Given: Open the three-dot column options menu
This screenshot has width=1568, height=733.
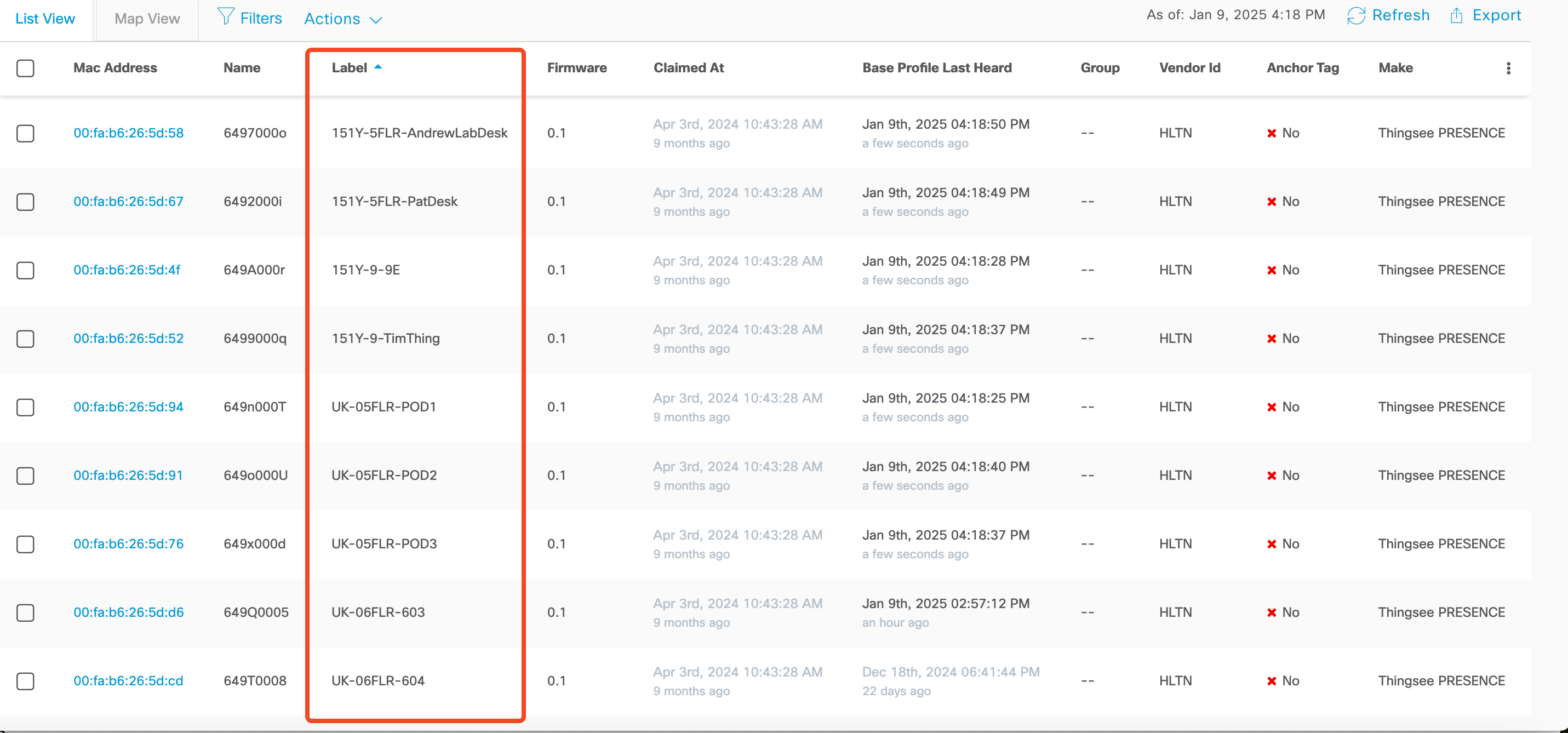Looking at the screenshot, I should tap(1508, 68).
